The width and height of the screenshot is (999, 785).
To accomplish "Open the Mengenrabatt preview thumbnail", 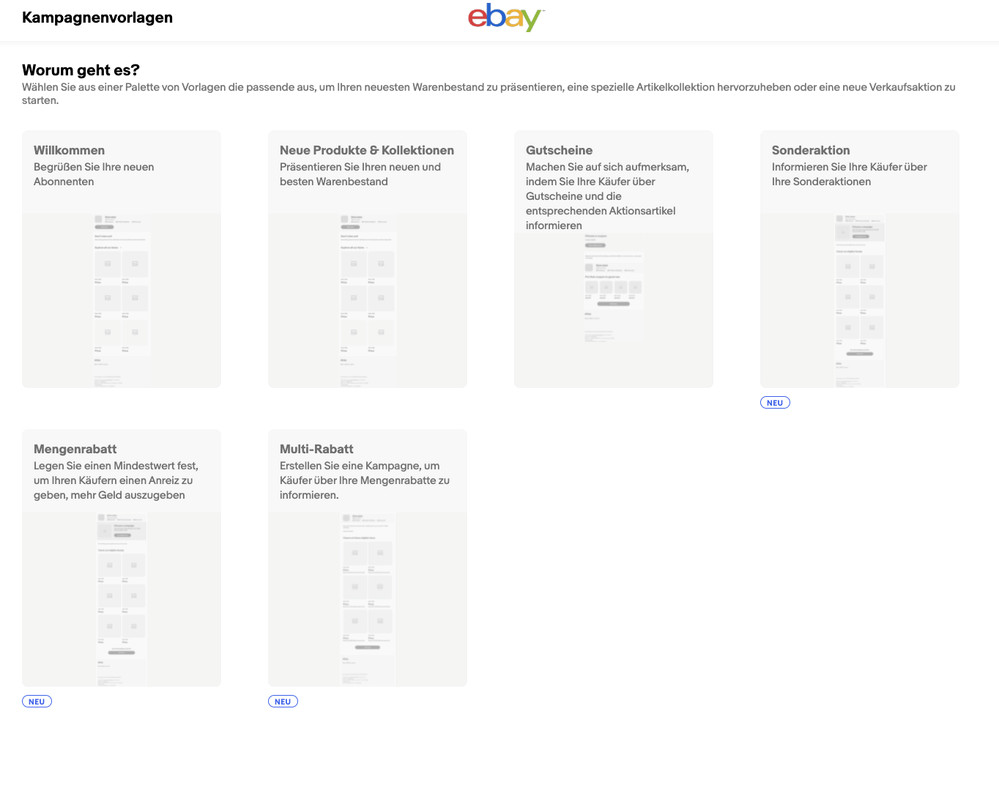I will 121,598.
